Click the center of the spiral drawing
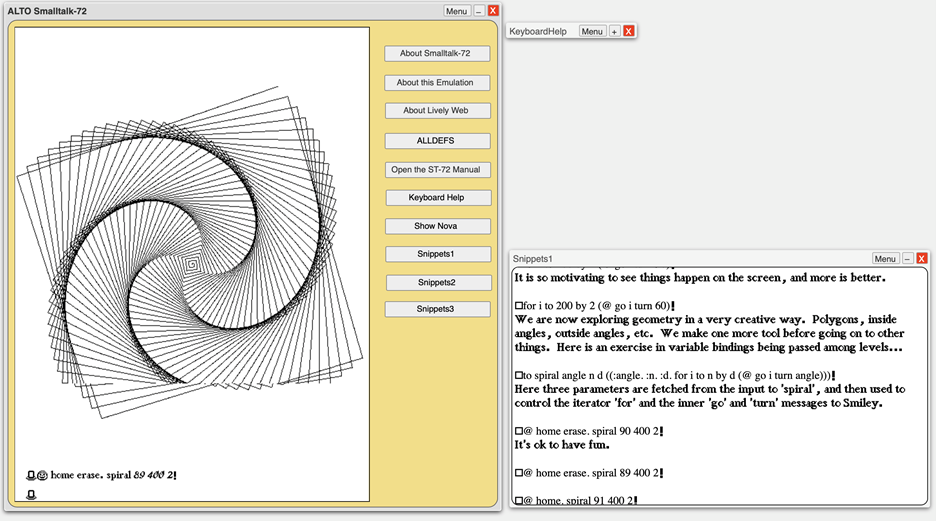 click(x=190, y=266)
